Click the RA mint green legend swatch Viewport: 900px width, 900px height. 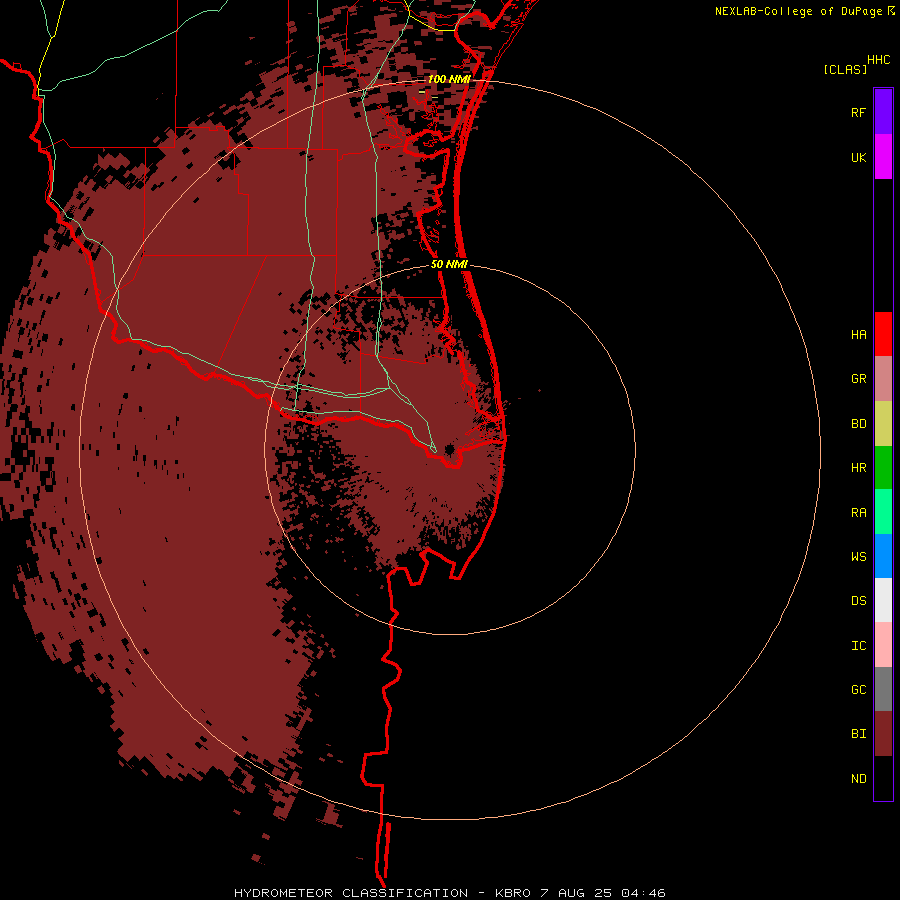coord(883,512)
